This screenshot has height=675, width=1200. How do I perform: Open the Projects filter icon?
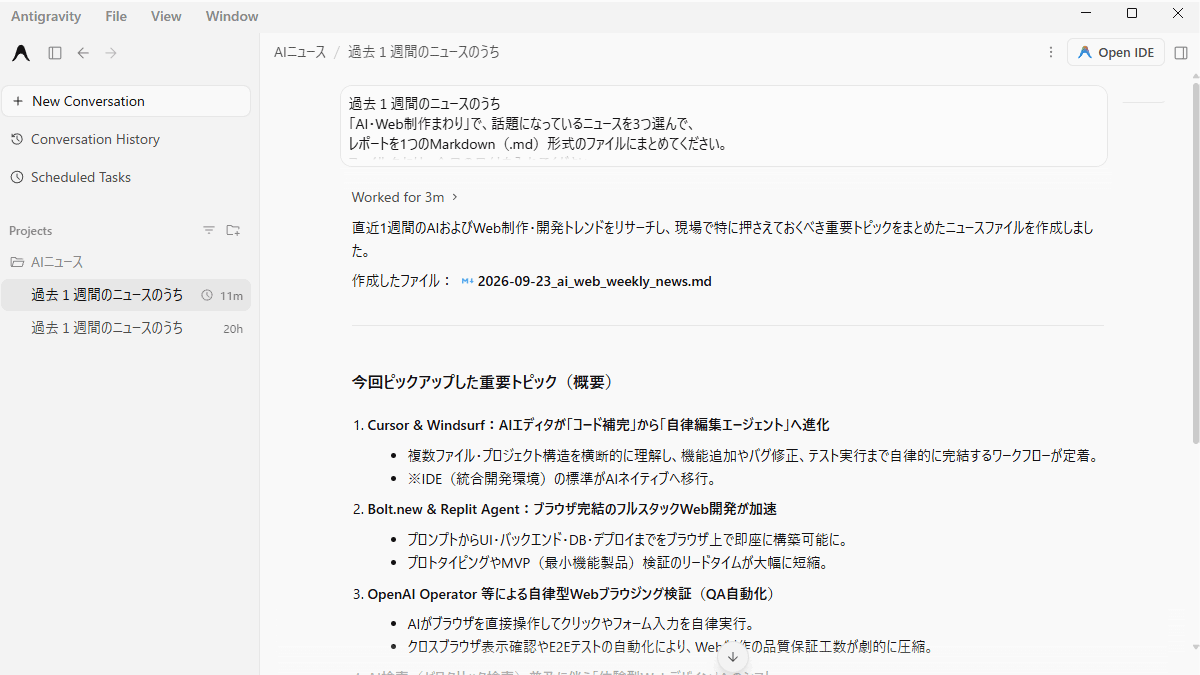coord(209,230)
